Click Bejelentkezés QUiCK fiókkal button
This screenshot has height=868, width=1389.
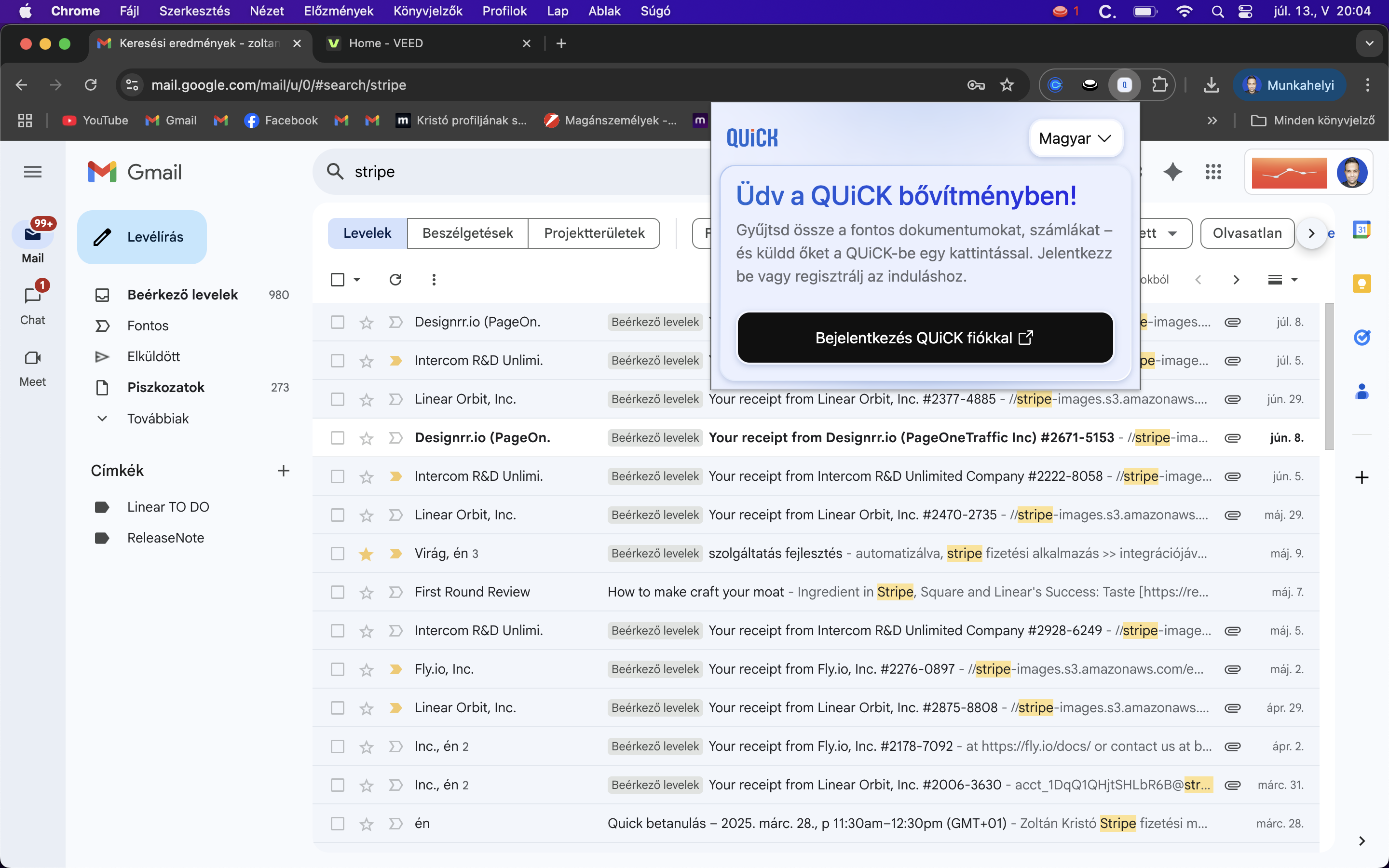[x=925, y=338]
